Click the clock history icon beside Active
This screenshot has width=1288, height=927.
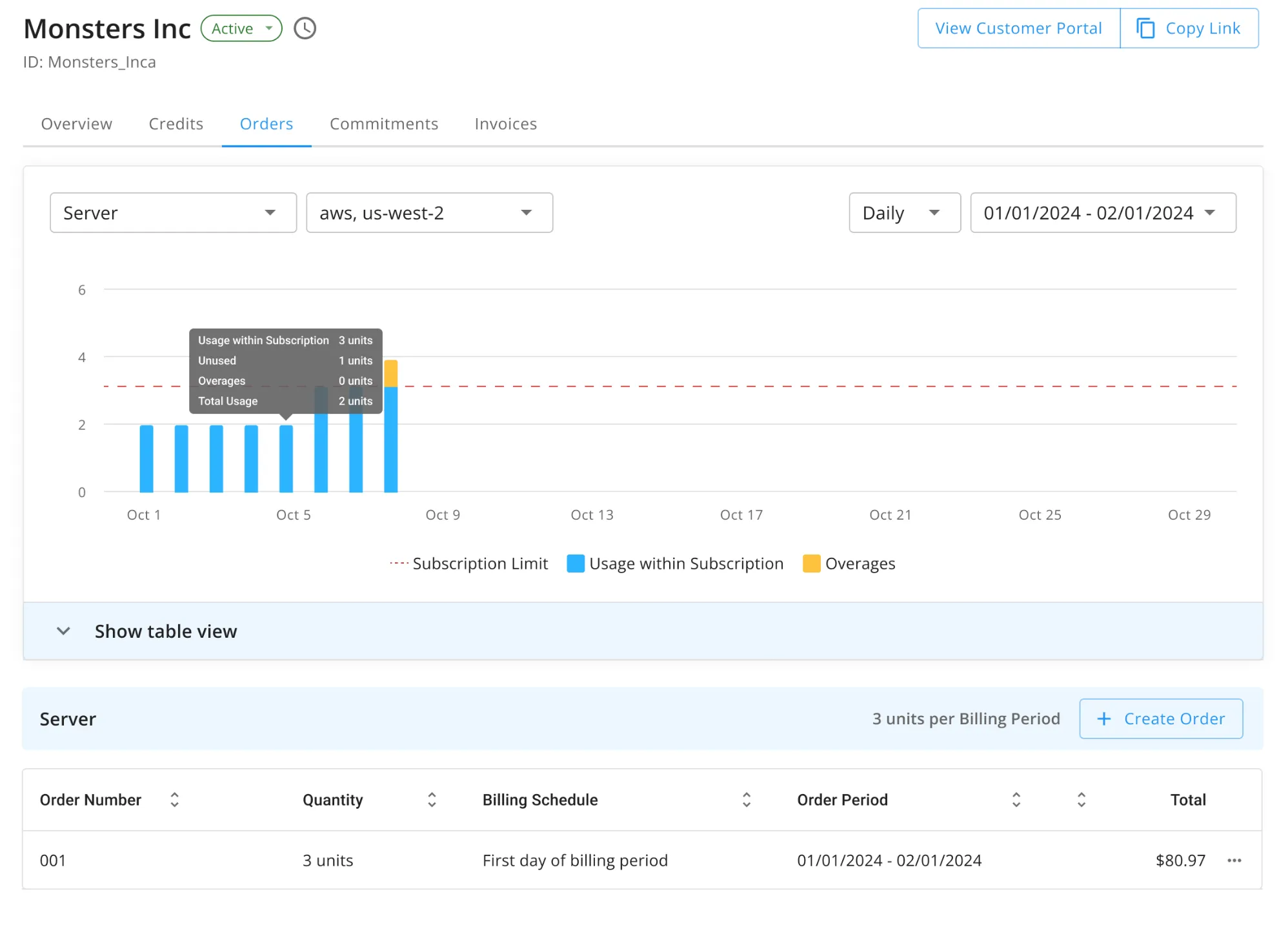pyautogui.click(x=305, y=28)
